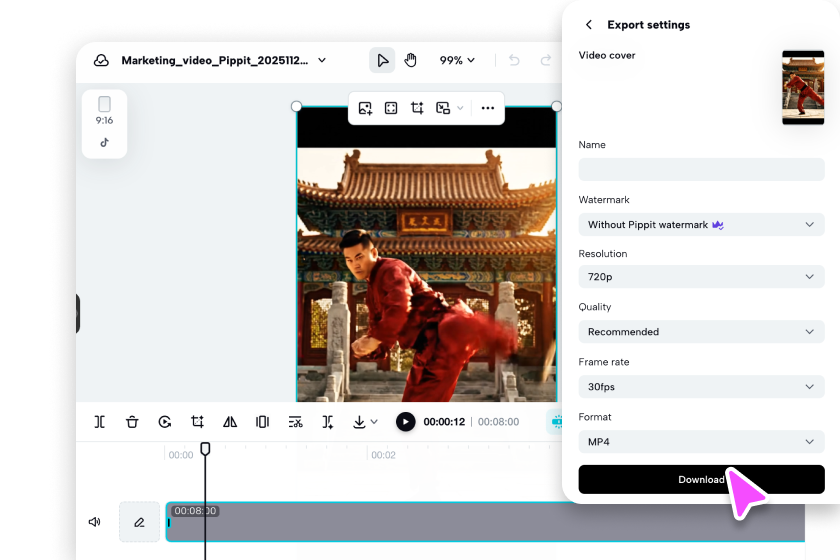
Task: Expand the arrange options chevron in floating toolbar
Action: [460, 108]
